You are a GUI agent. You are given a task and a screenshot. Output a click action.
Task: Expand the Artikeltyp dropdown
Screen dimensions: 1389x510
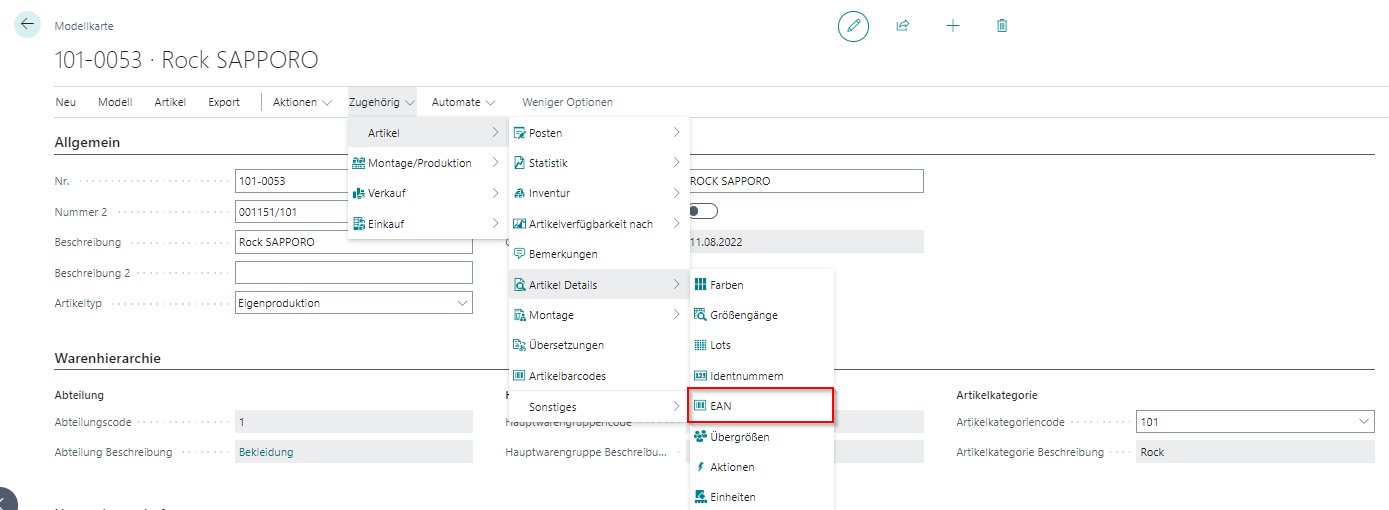(x=461, y=302)
